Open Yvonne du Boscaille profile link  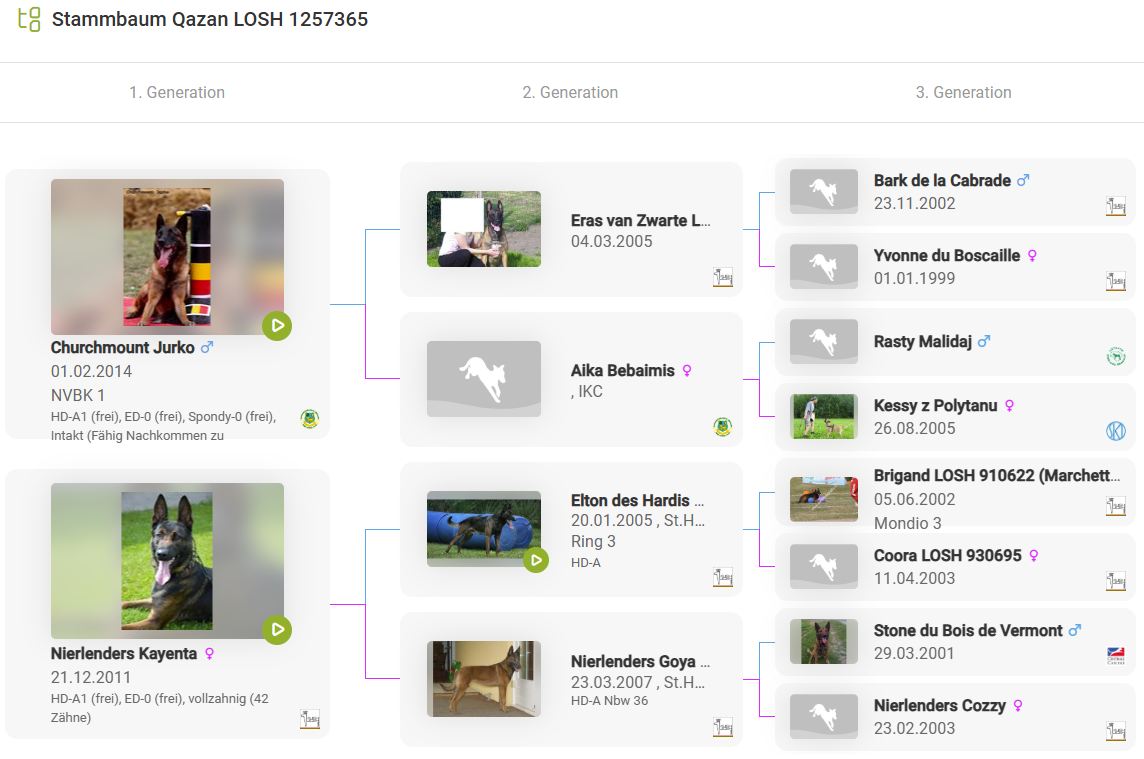pos(946,255)
